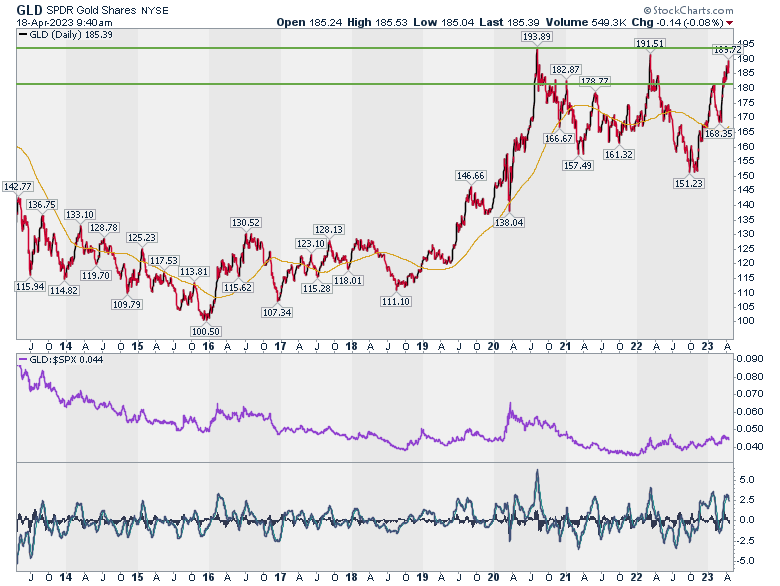Click the 136.75 price label
Screen dimensions: 780x586
42,204
